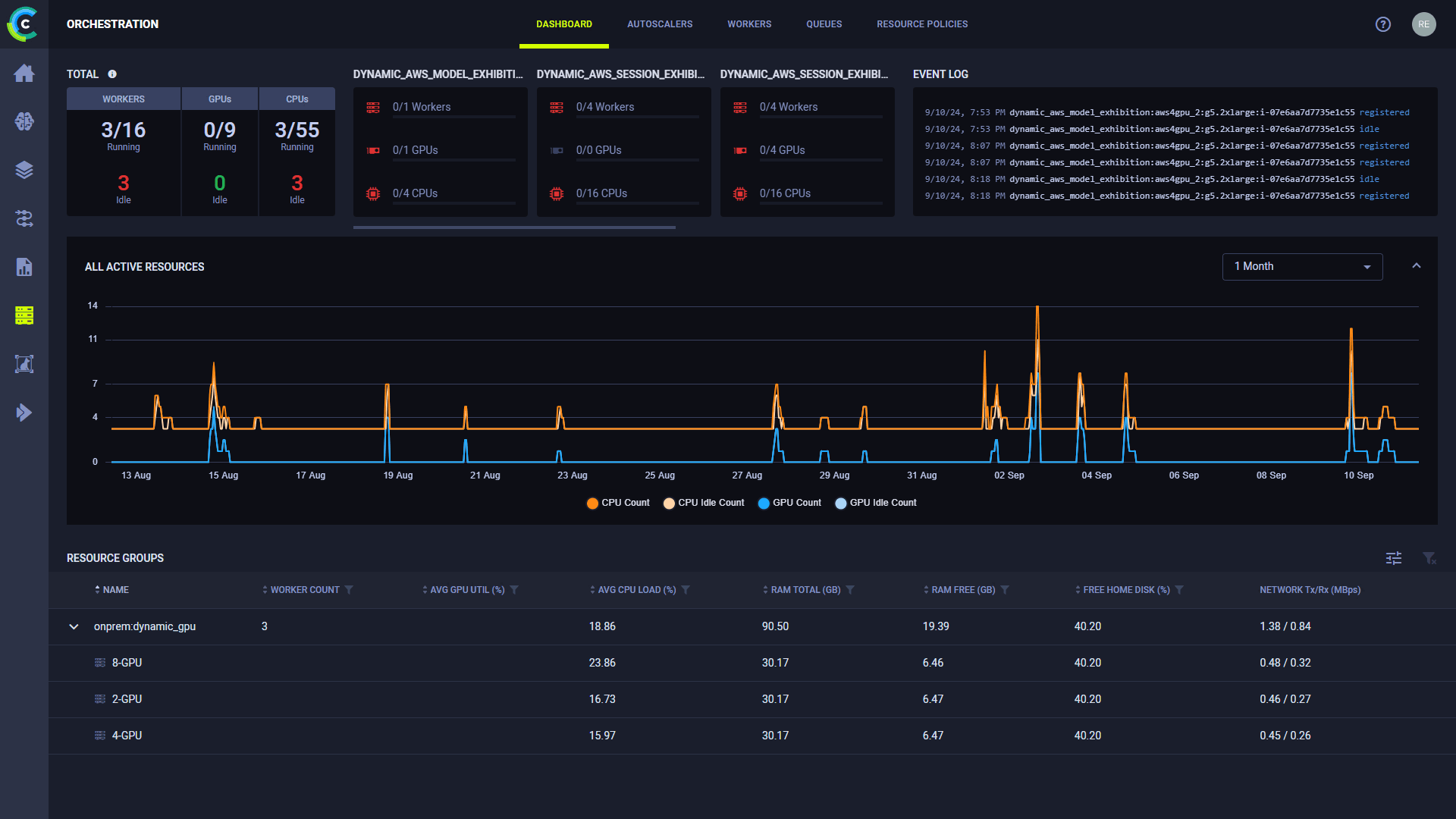Click the help question mark icon

coord(1383,24)
